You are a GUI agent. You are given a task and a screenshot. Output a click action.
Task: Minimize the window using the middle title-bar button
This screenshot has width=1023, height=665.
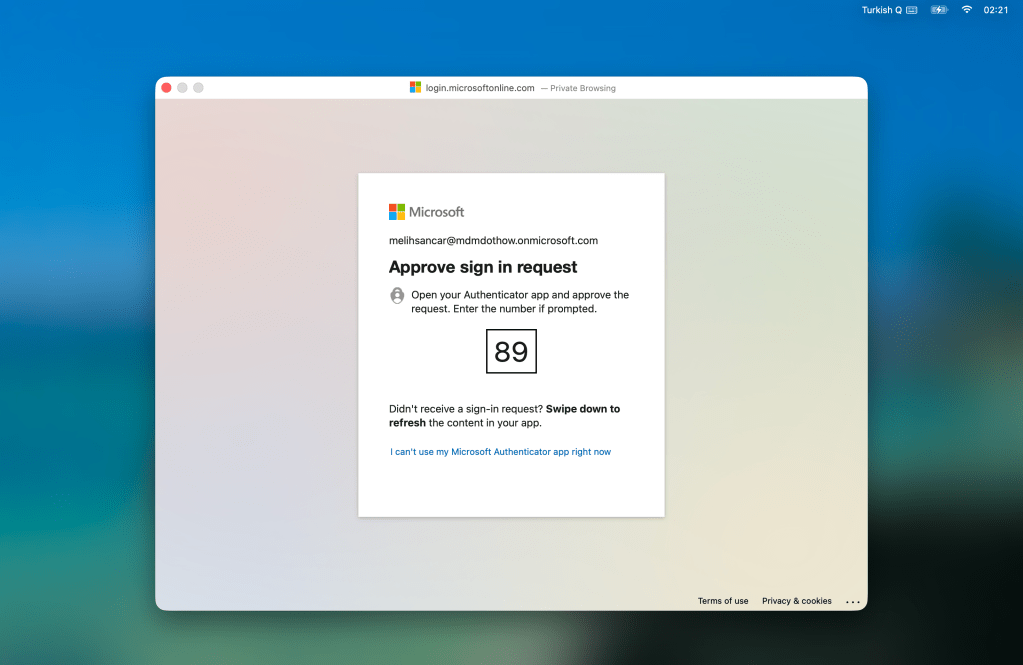click(183, 88)
